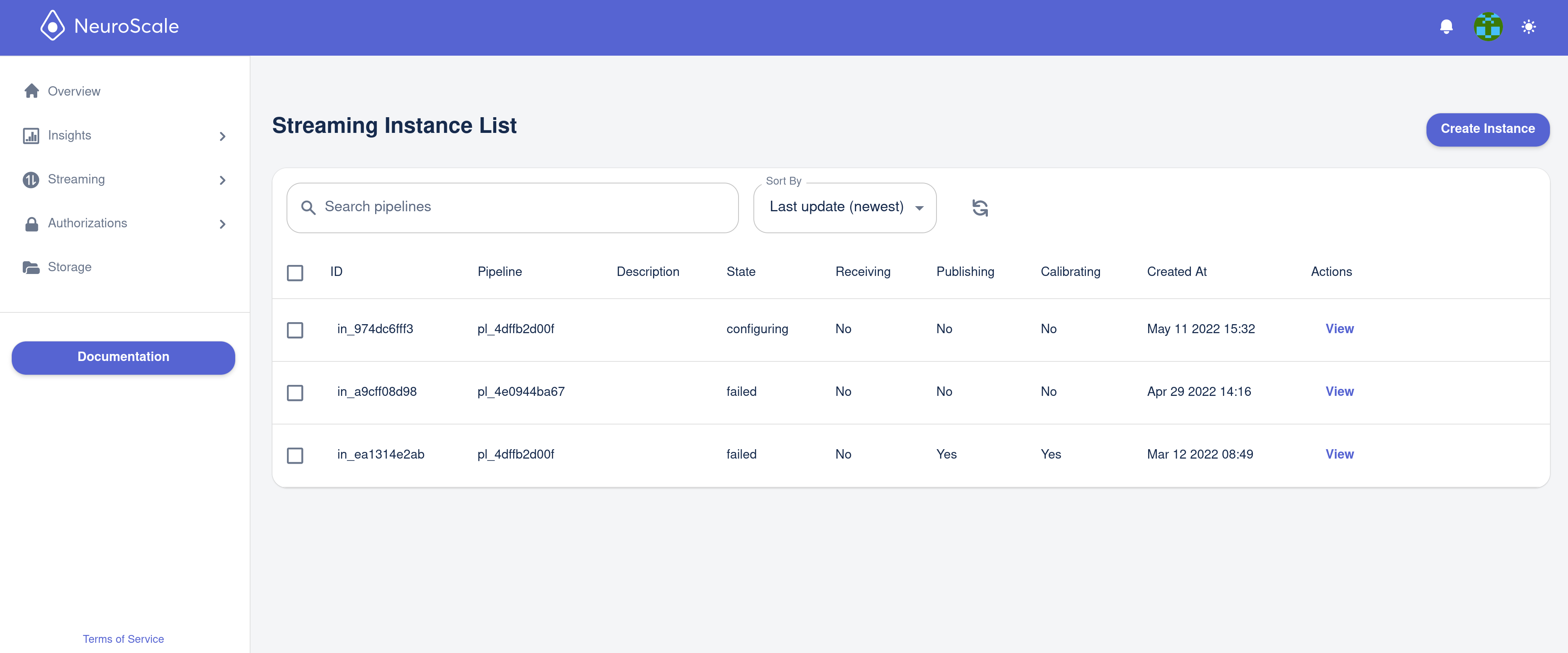Toggle the select-all checkbox in header
This screenshot has width=1568, height=653.
pyautogui.click(x=295, y=273)
